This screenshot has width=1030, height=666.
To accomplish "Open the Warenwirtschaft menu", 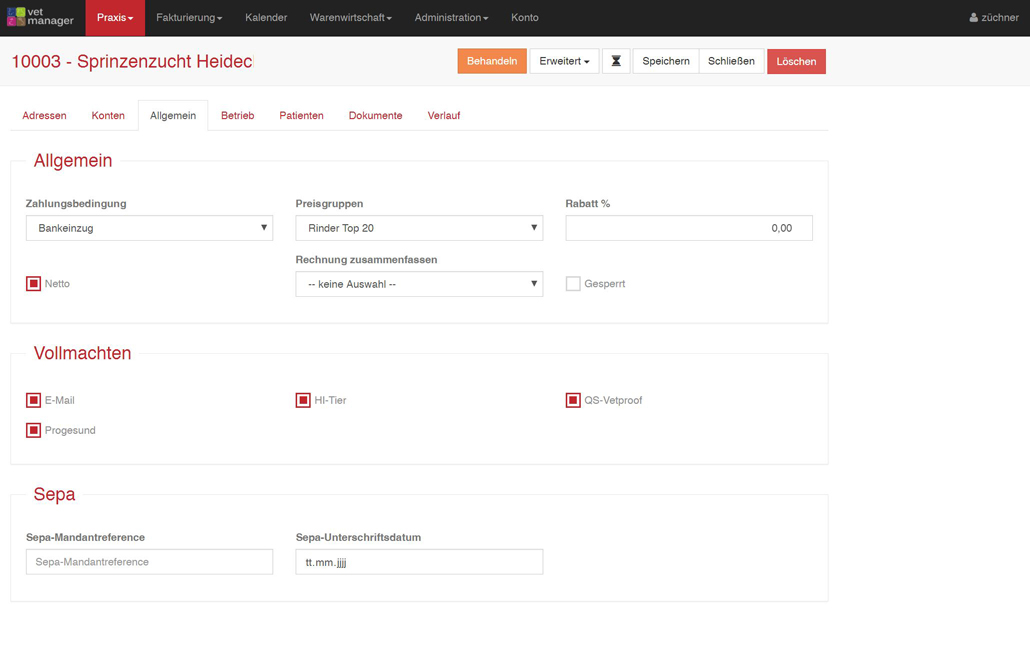I will pos(350,18).
